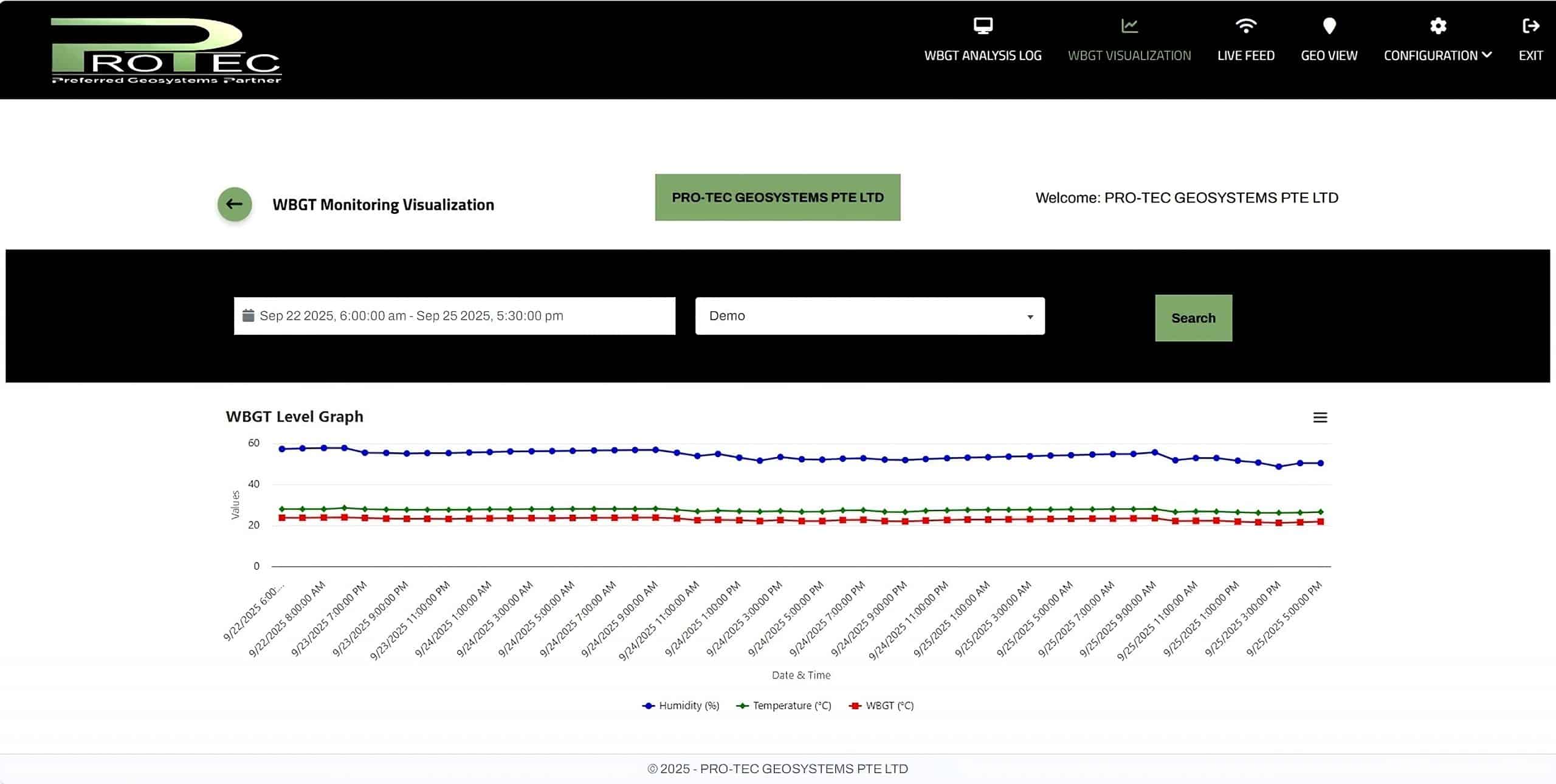Open the Demo device dropdown

869,316
